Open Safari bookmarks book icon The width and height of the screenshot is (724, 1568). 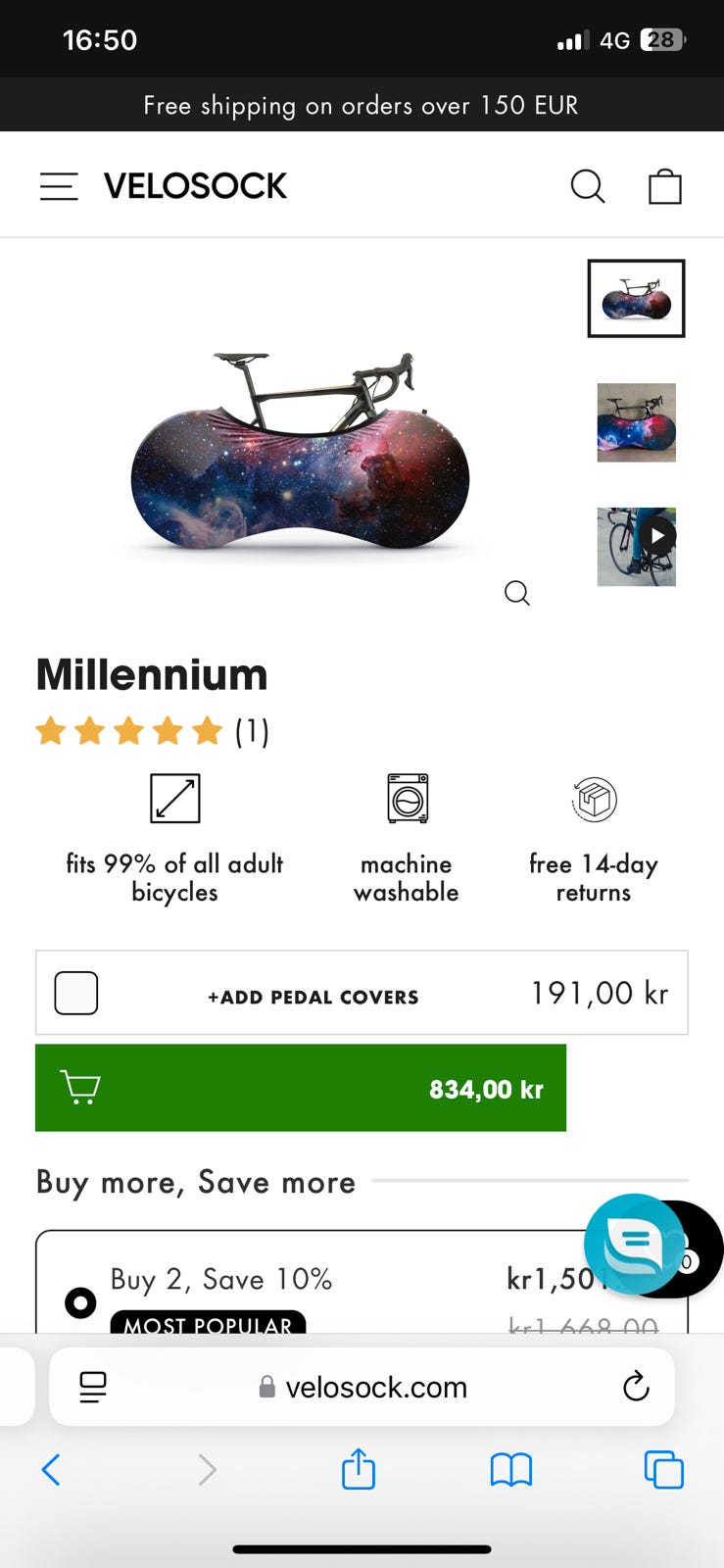tap(510, 1470)
